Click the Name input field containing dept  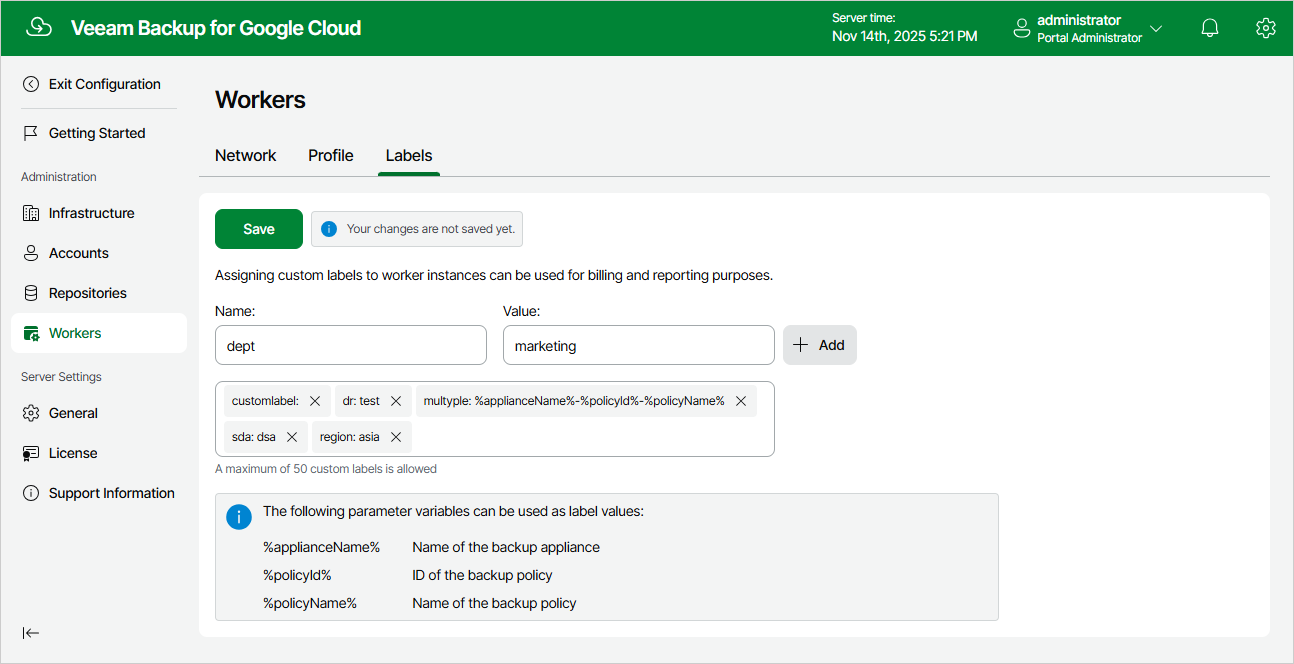click(351, 345)
